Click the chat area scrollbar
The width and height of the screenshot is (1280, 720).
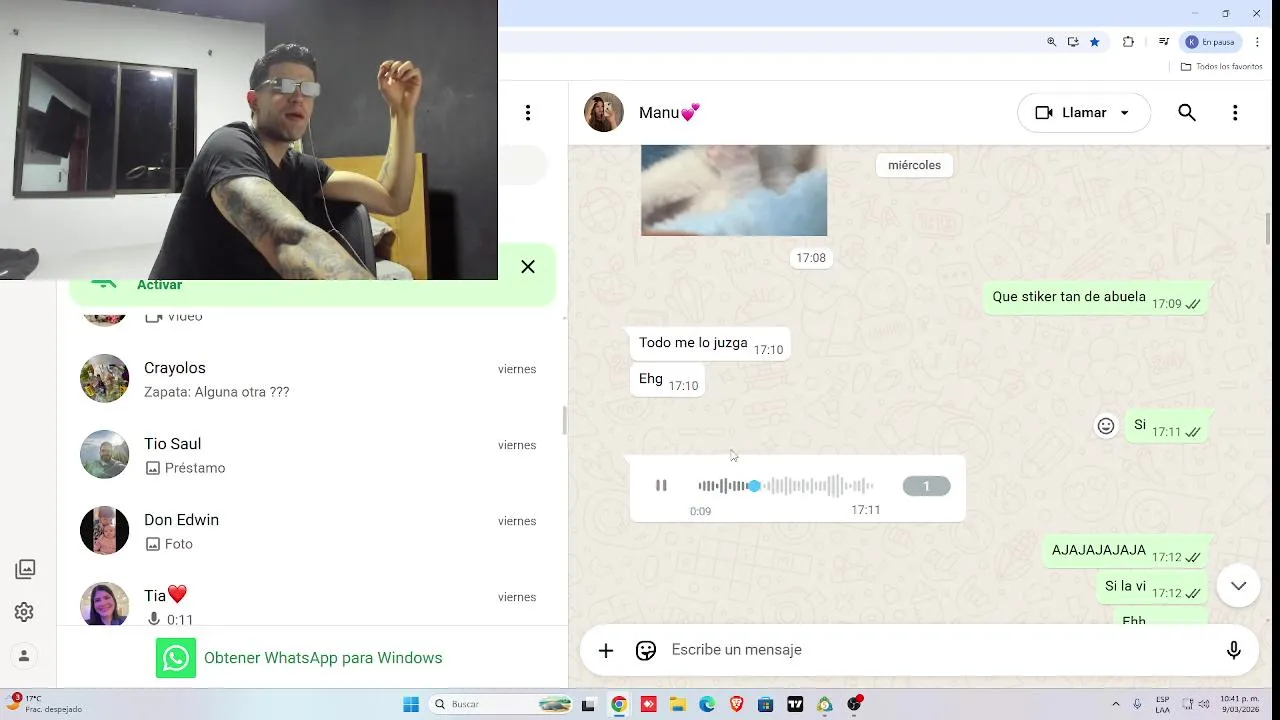(x=1269, y=228)
